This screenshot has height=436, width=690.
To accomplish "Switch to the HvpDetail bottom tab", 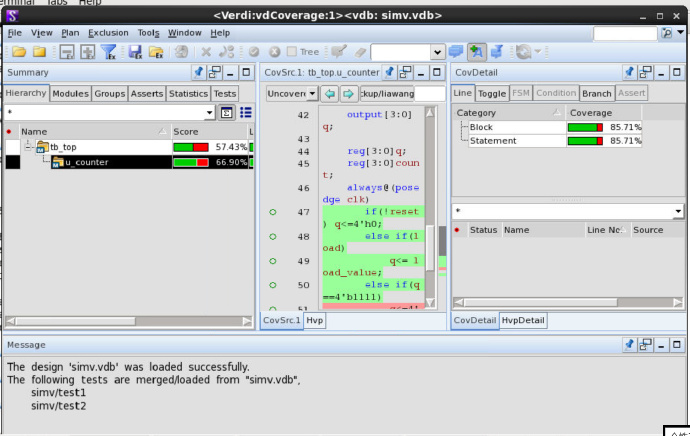I will pos(523,320).
